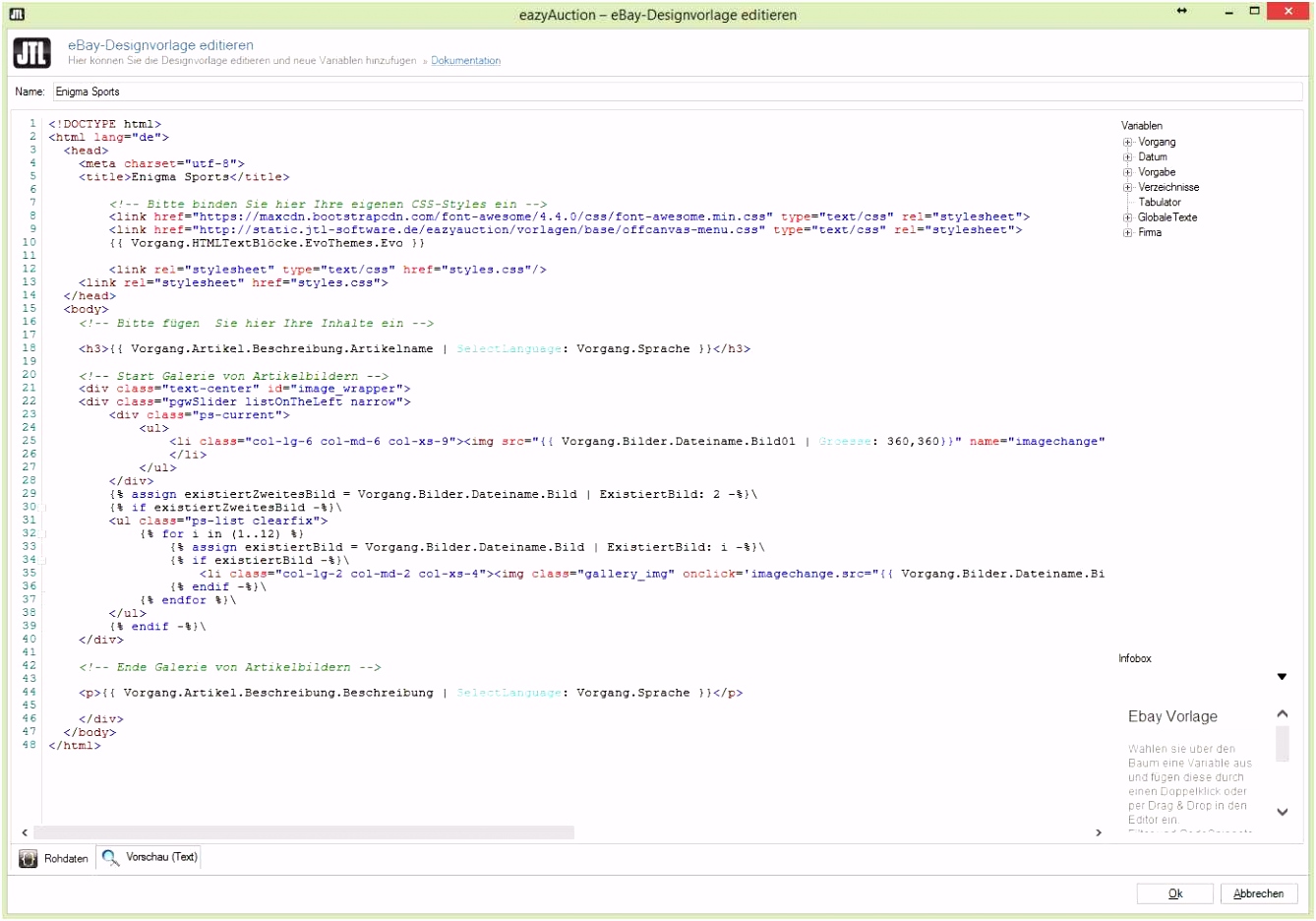Click Infobox scroll-up arrow

[1282, 713]
